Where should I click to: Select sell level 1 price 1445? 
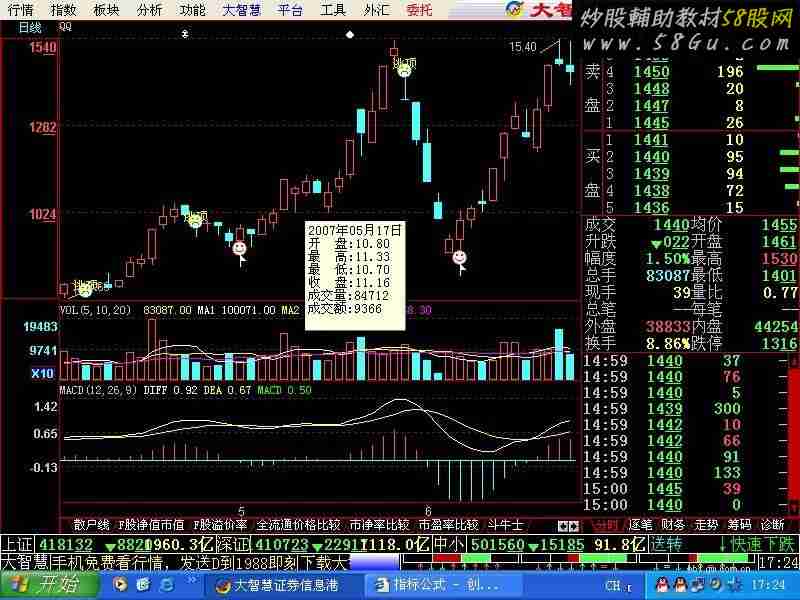point(651,122)
